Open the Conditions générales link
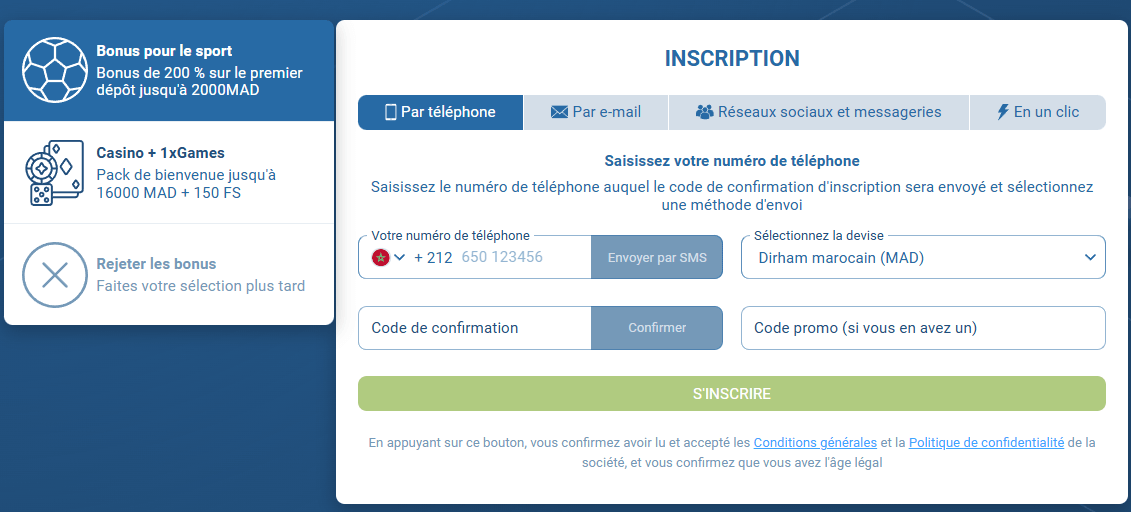 click(x=815, y=442)
